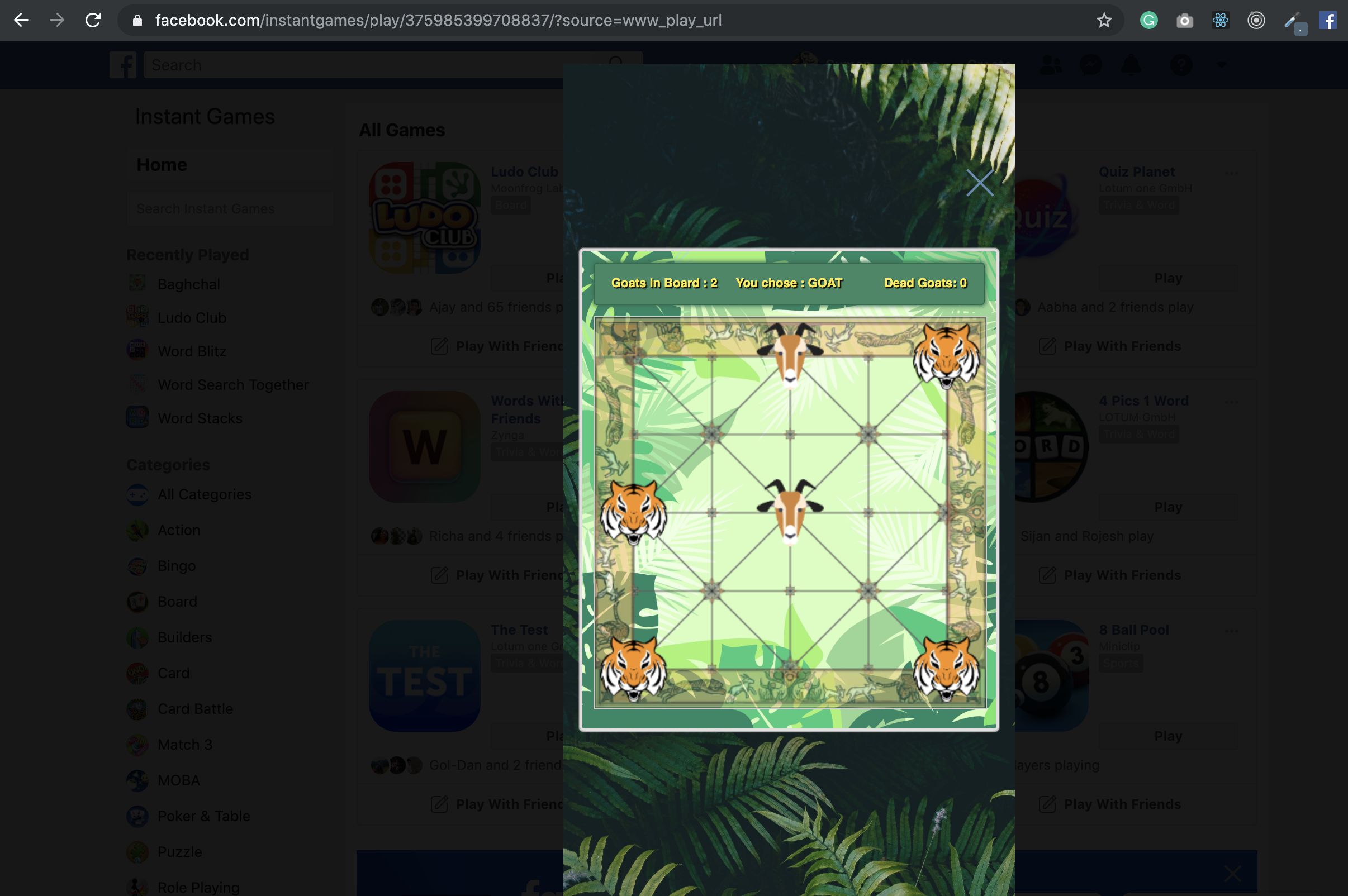Select the Board category
The image size is (1348, 896).
(177, 601)
